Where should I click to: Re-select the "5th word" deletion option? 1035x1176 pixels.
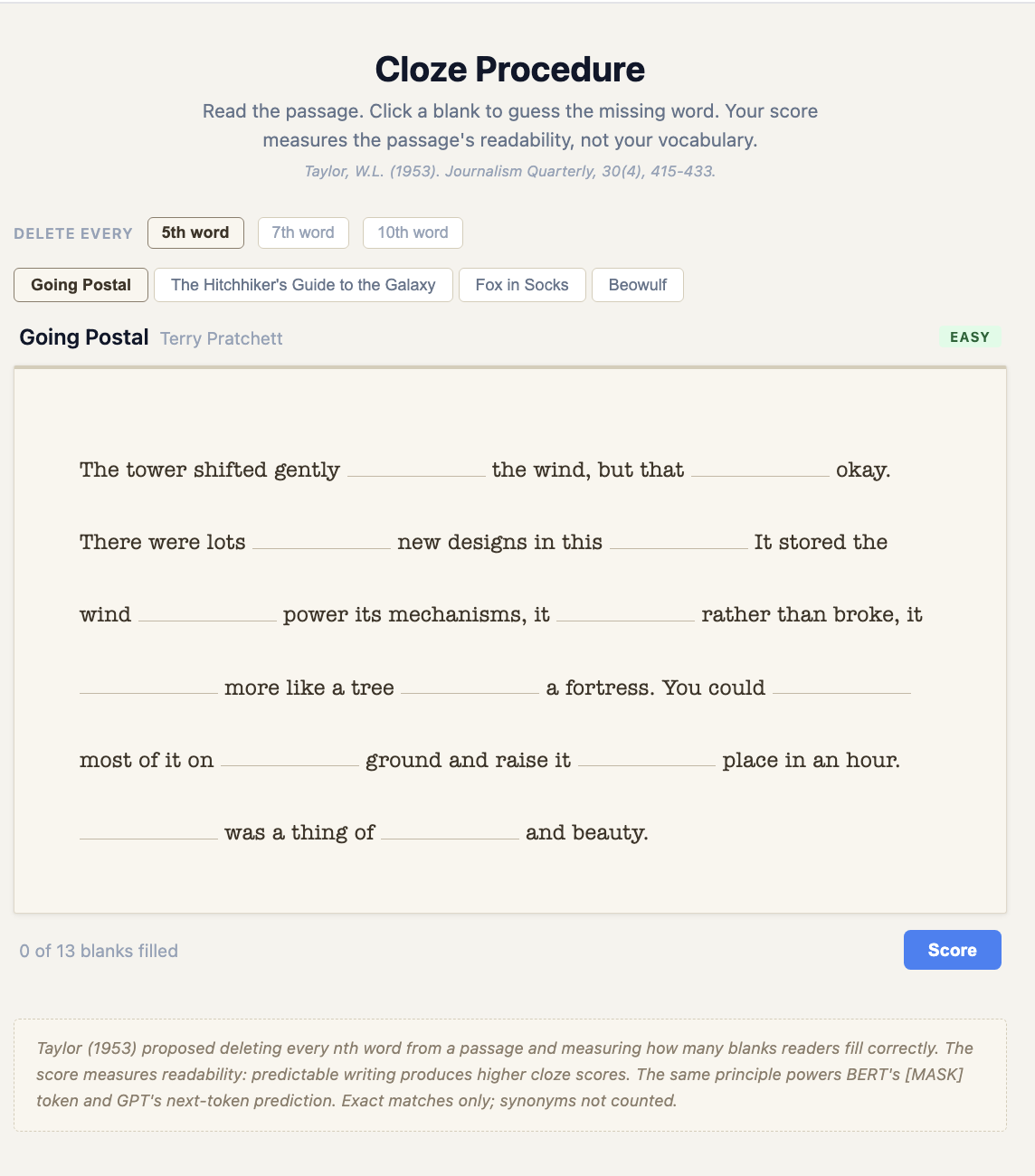pos(195,232)
